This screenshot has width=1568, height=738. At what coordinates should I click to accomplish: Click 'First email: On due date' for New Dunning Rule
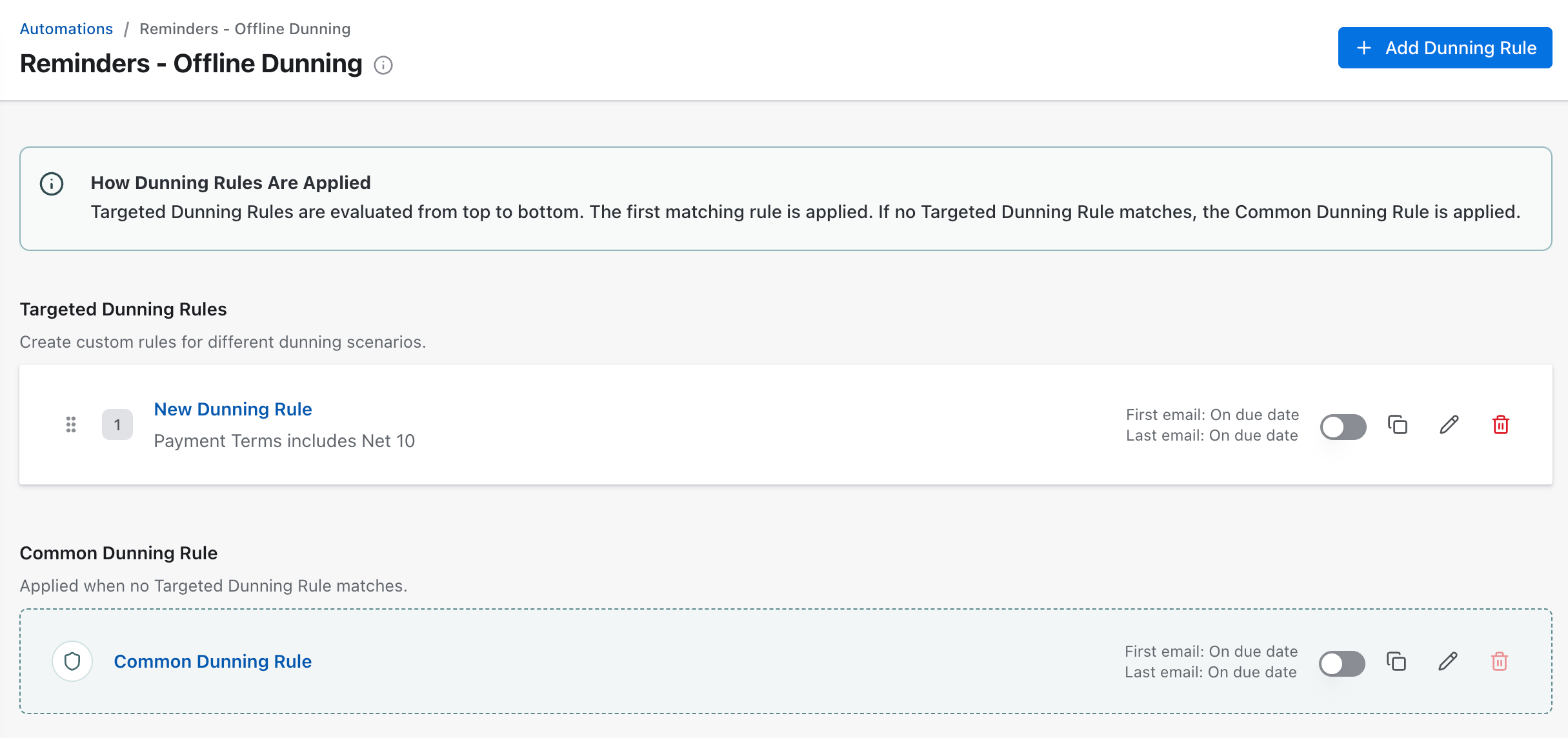(1212, 414)
